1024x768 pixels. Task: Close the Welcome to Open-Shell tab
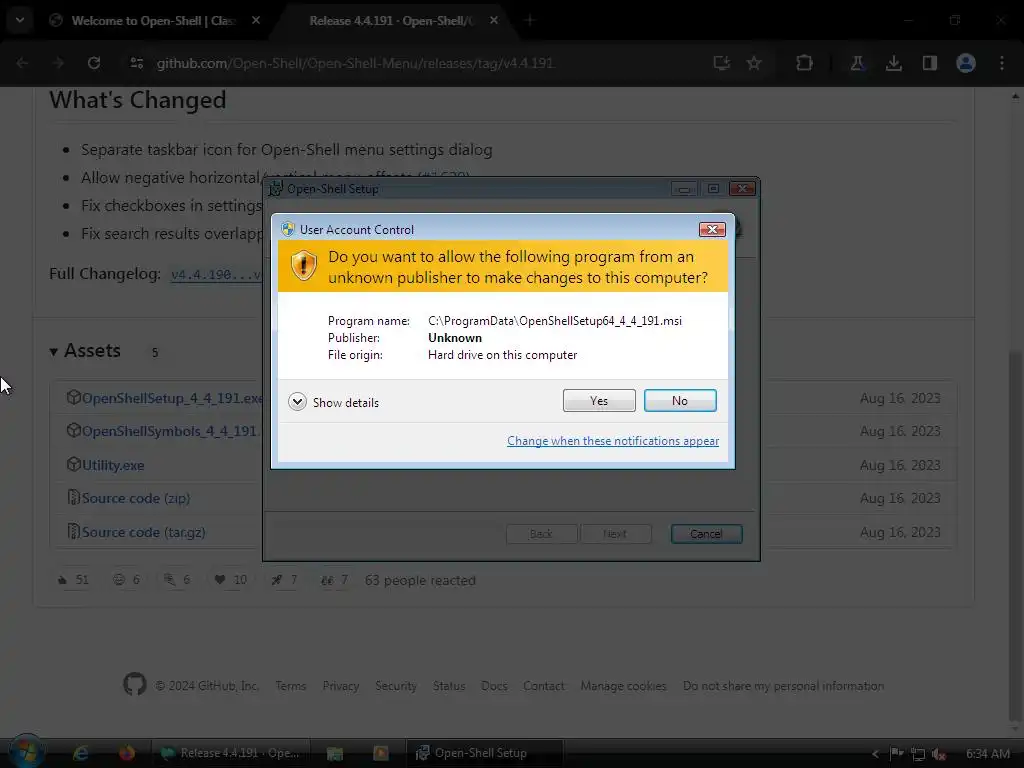tap(256, 20)
